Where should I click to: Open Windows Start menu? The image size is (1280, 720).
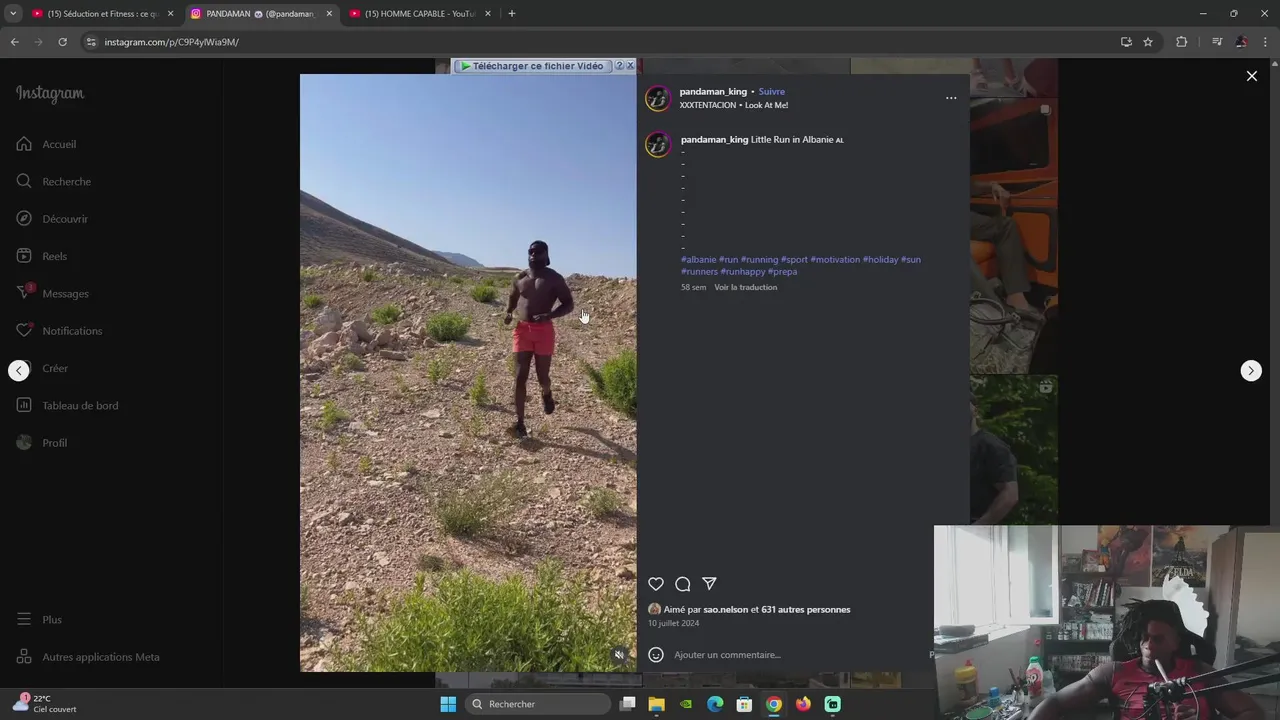pos(448,704)
